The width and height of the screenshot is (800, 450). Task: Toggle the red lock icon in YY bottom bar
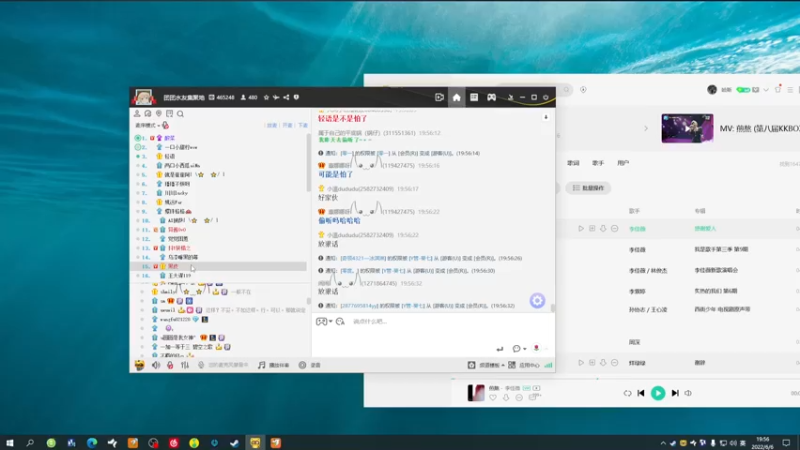pos(170,365)
